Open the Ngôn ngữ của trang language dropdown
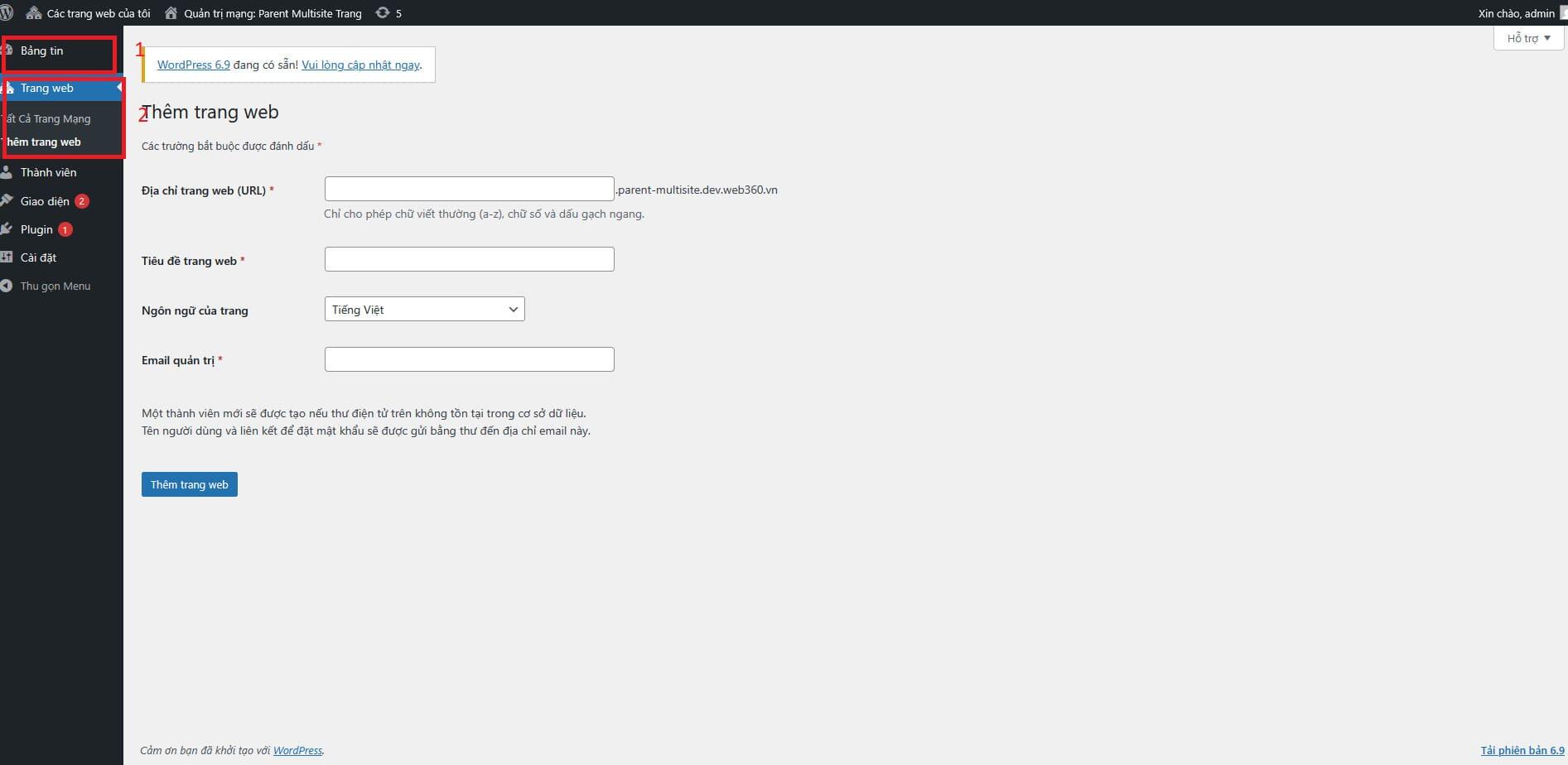Screen dimensions: 1568x765 [x=424, y=309]
